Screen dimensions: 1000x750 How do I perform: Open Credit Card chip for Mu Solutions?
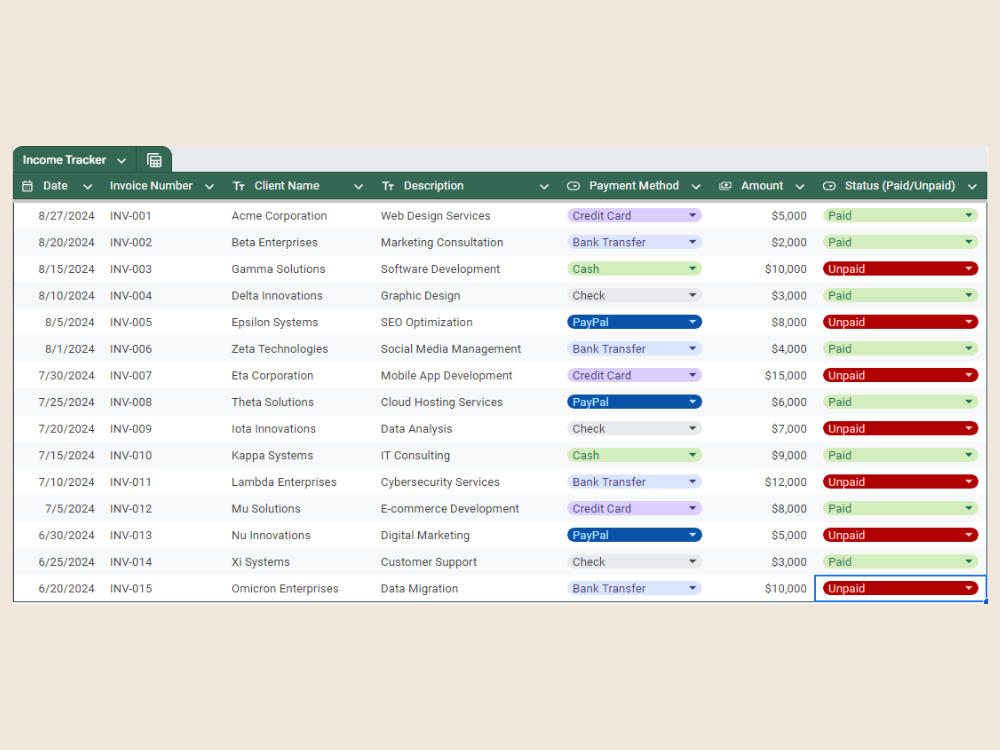[635, 508]
